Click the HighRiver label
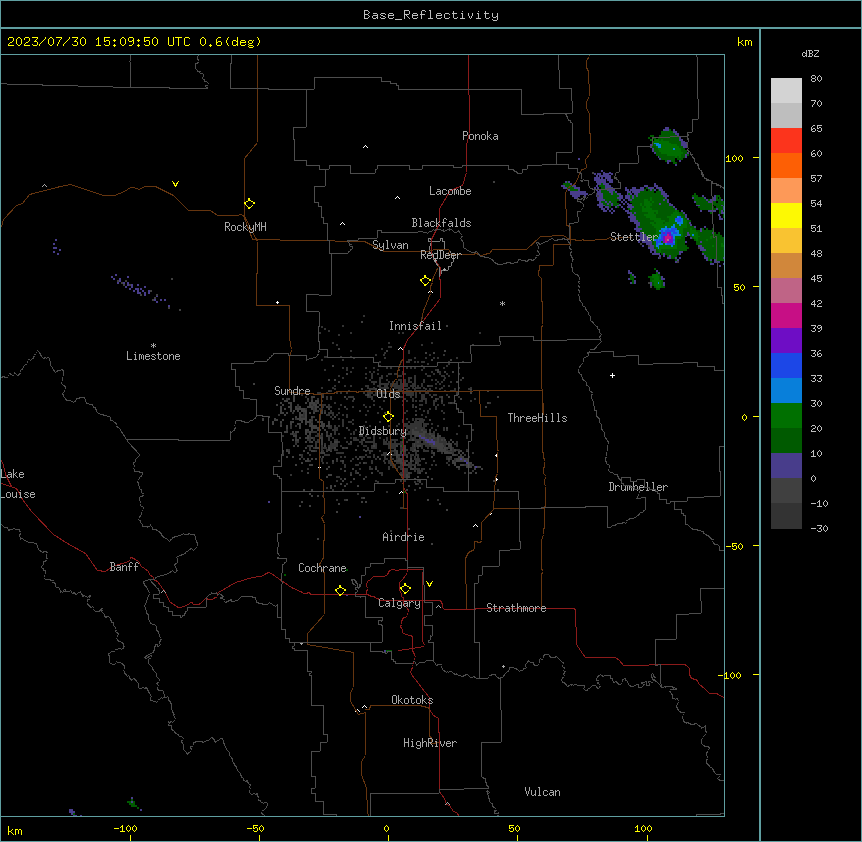This screenshot has width=862, height=842. click(430, 743)
